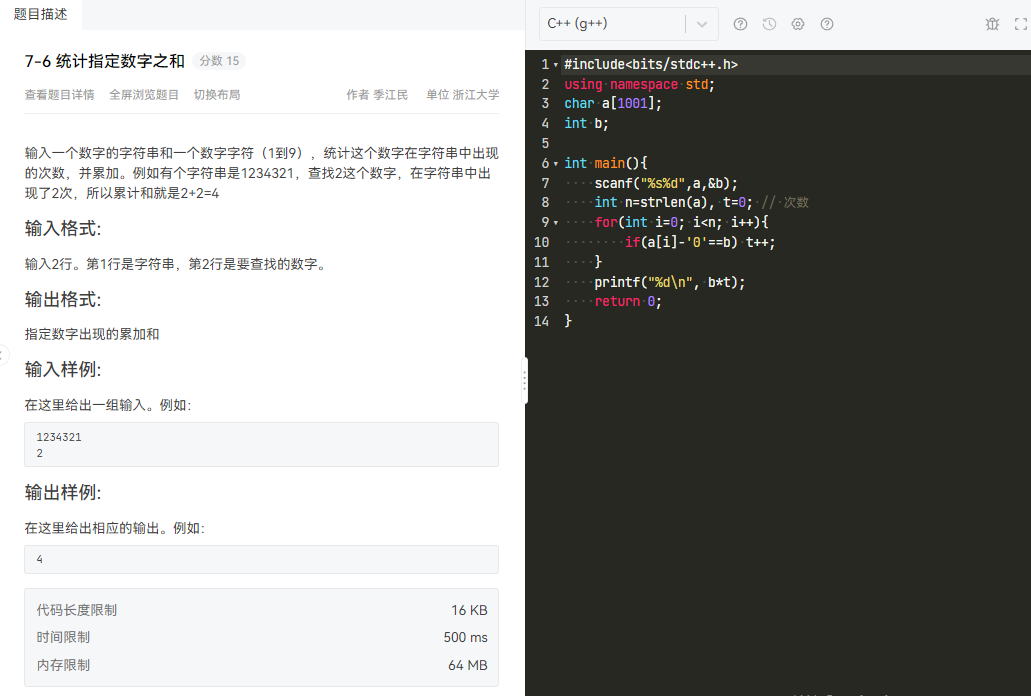
Task: Click the text 指定数字出现的累加和
Action: tap(92, 334)
